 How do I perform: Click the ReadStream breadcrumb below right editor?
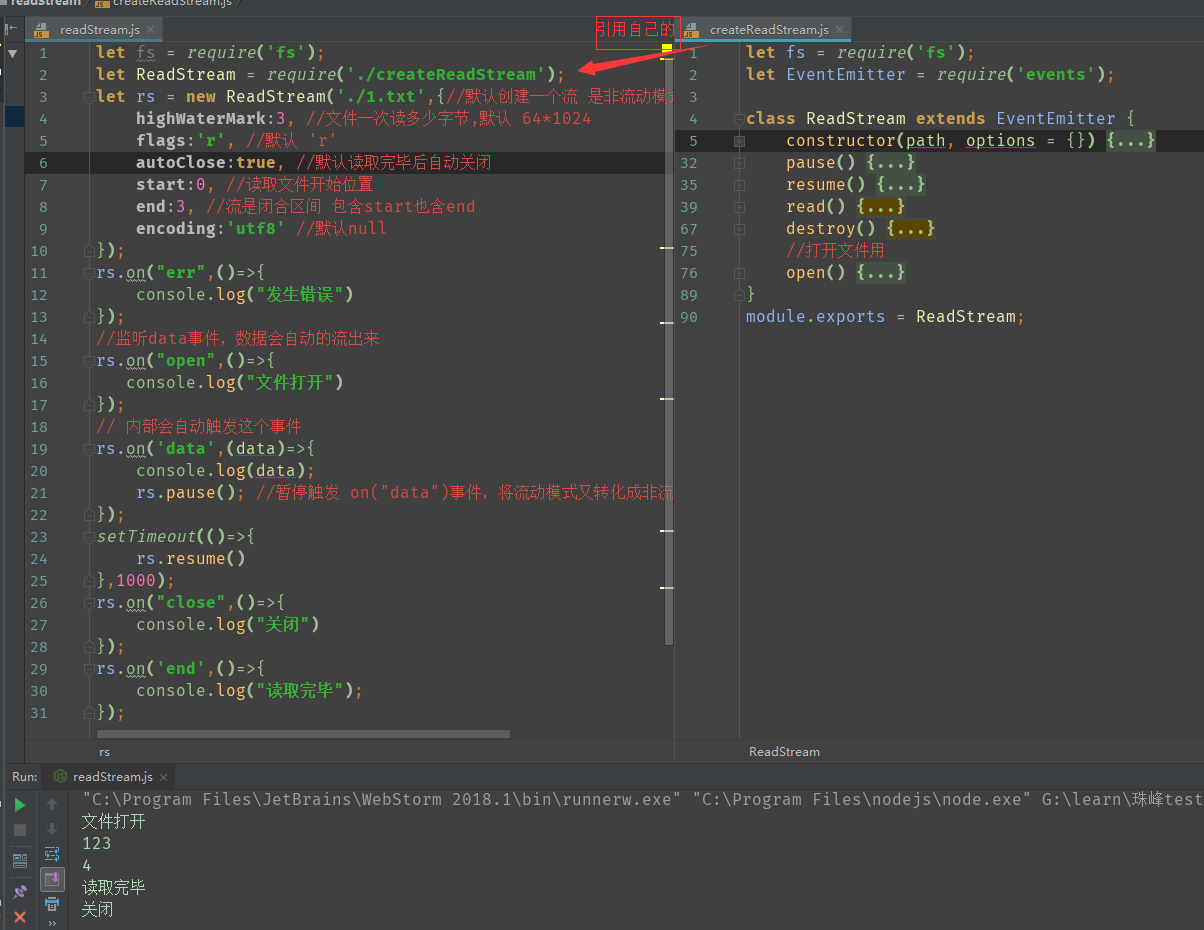coord(784,751)
